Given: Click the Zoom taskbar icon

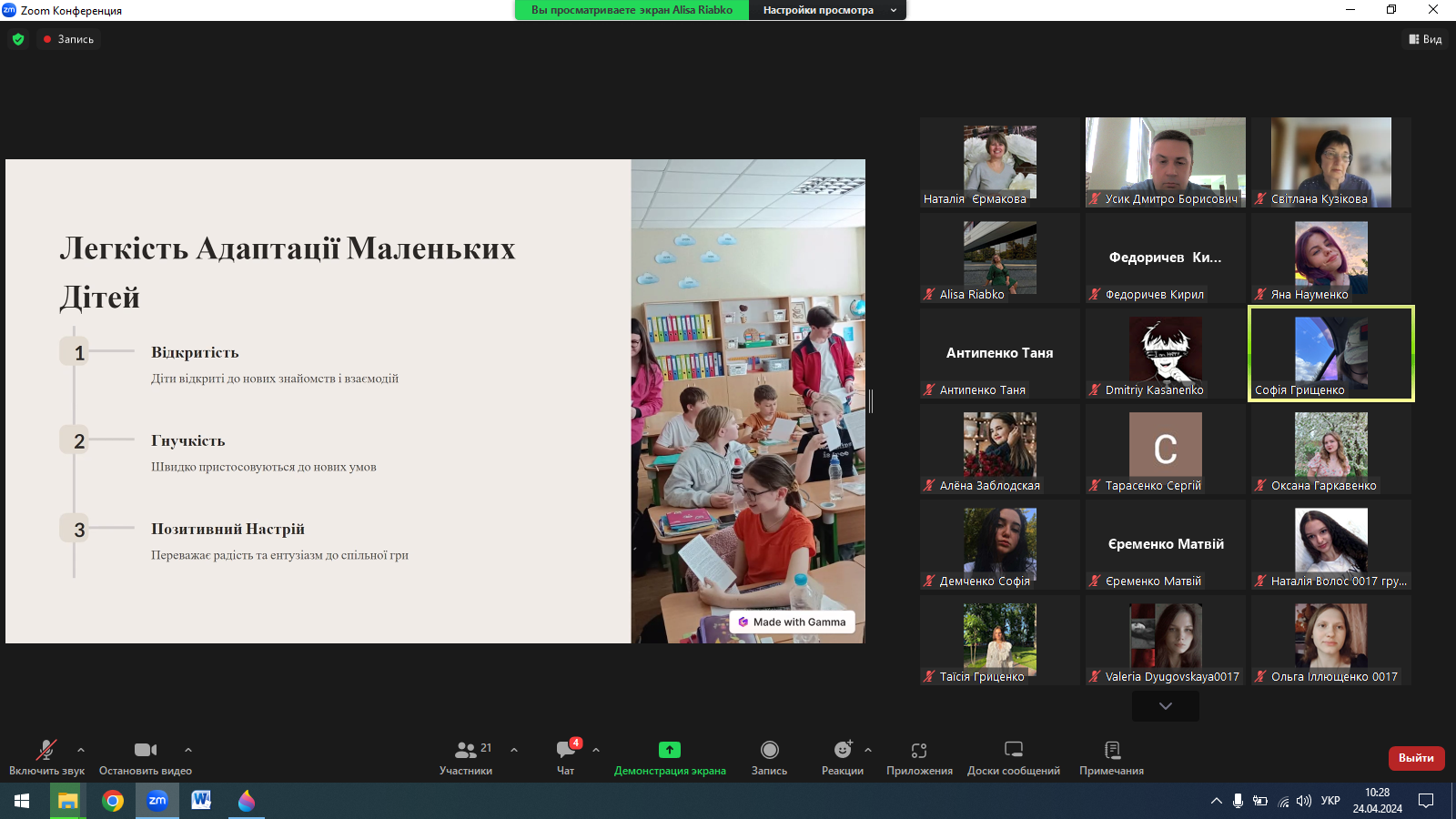Looking at the screenshot, I should (x=157, y=801).
